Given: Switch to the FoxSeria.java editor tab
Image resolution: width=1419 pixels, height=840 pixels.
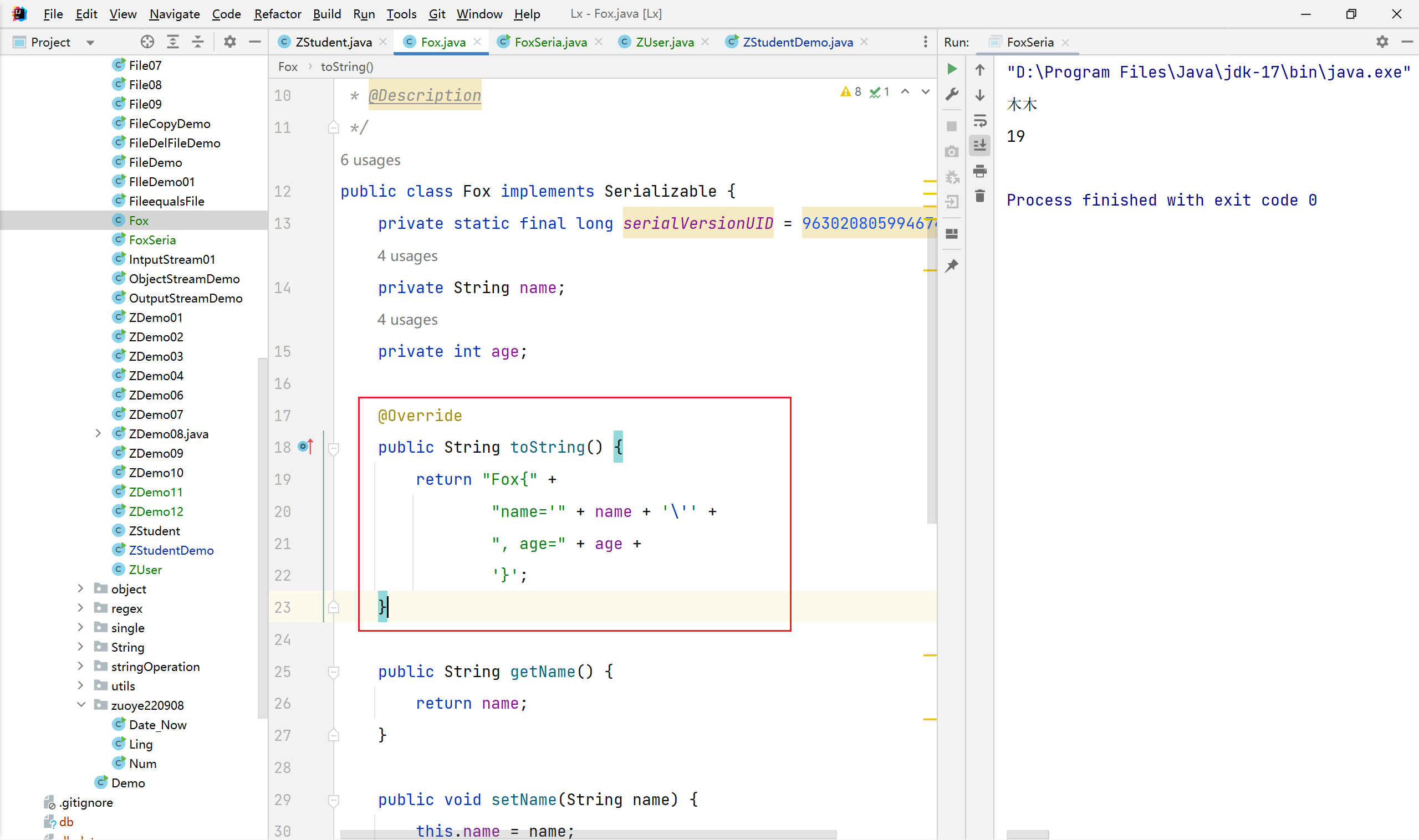Looking at the screenshot, I should point(550,42).
